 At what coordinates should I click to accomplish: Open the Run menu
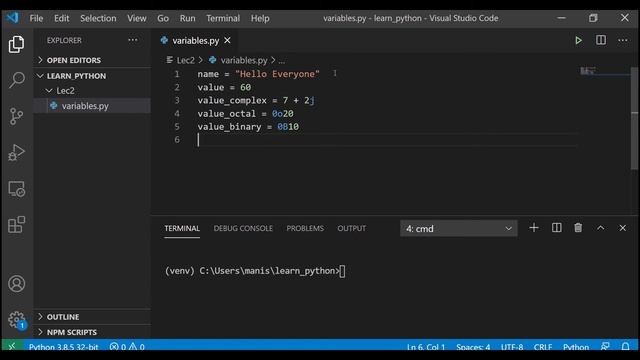pyautogui.click(x=187, y=18)
